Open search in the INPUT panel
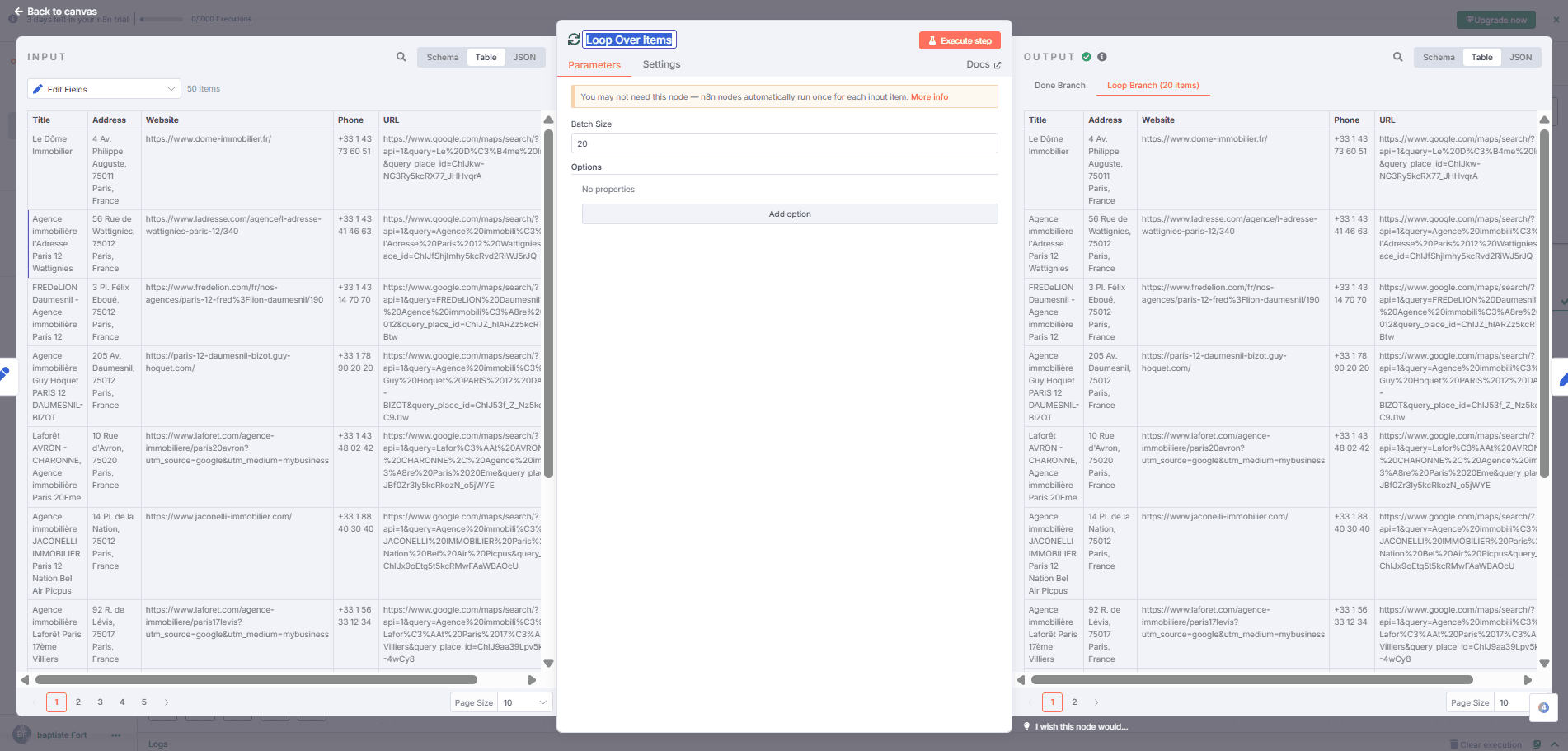 point(401,57)
